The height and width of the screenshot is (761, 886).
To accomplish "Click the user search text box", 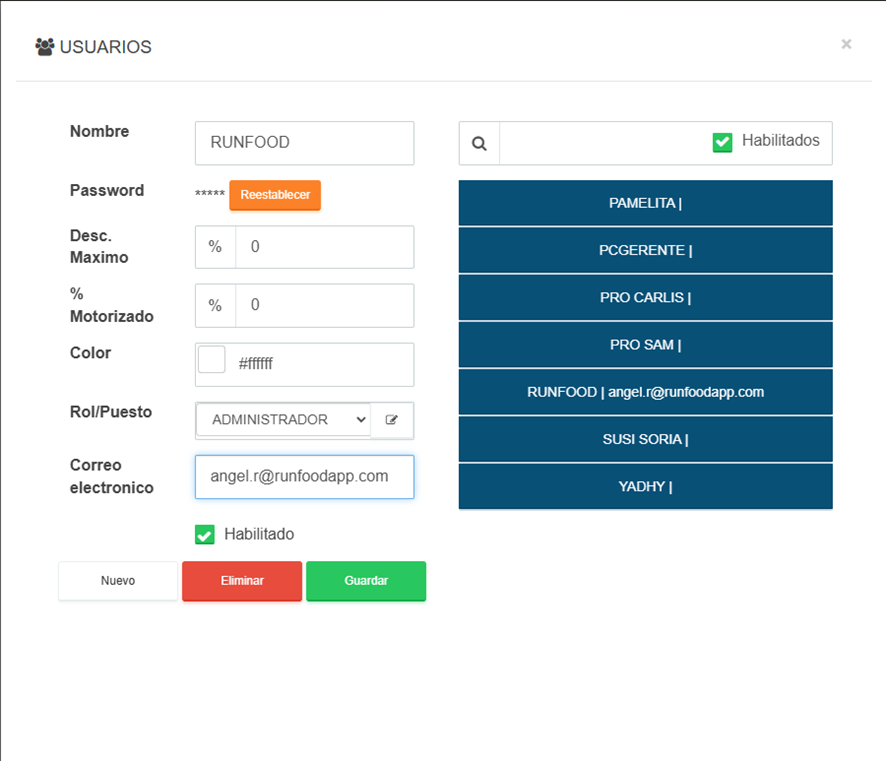I will (x=603, y=143).
